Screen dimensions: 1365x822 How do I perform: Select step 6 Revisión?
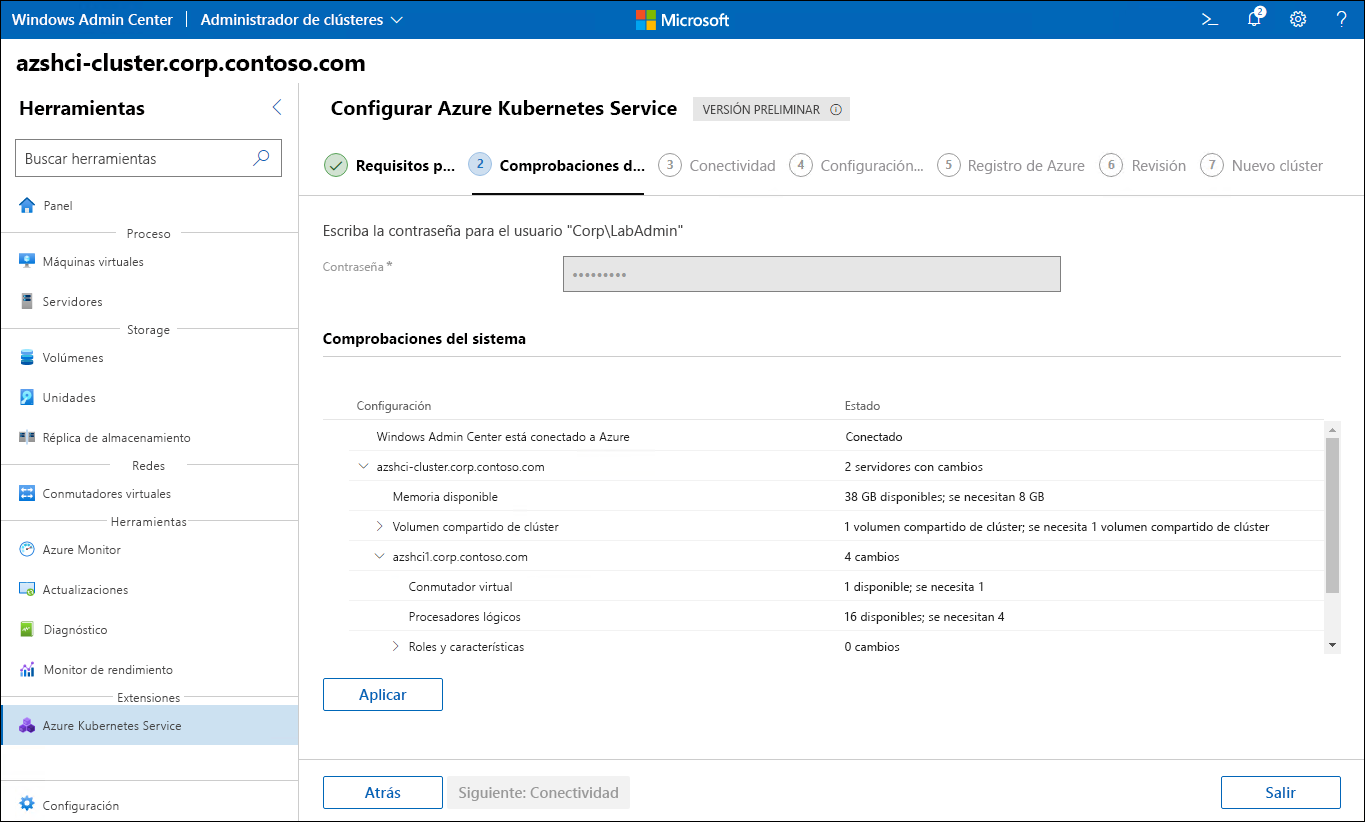tap(1143, 166)
